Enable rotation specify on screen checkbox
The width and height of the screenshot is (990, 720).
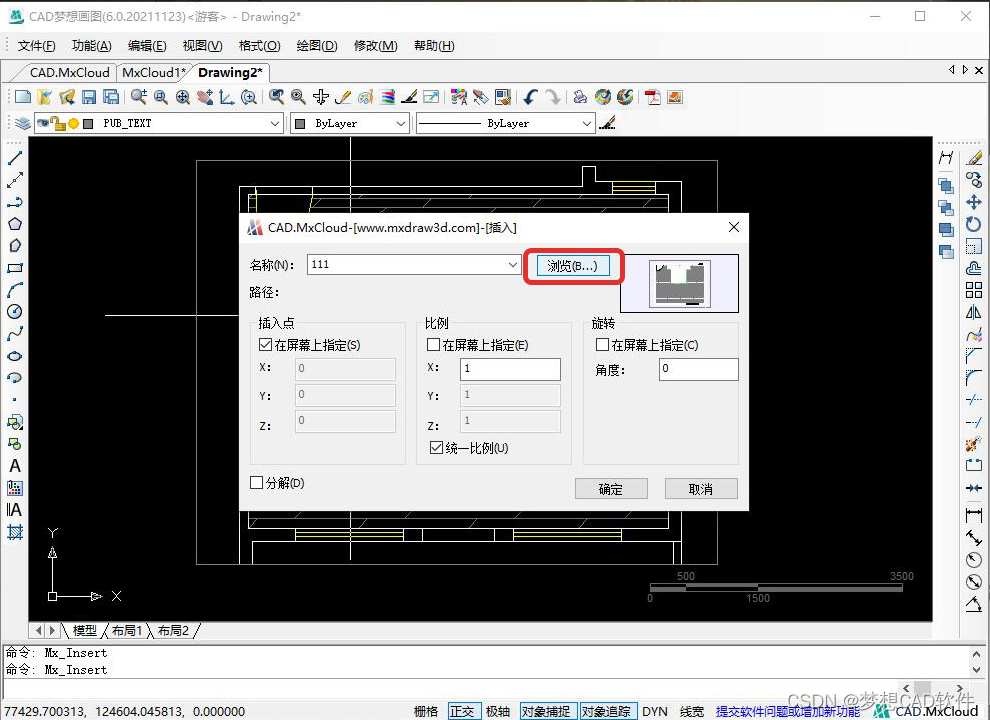[x=602, y=345]
